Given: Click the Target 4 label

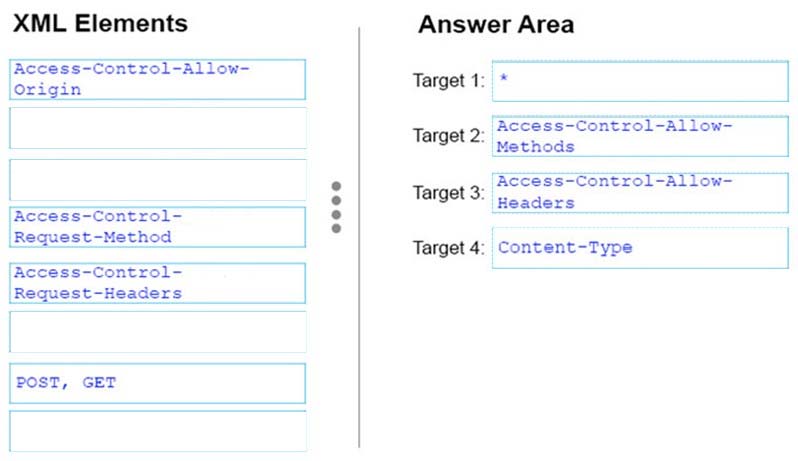Looking at the screenshot, I should tap(448, 248).
